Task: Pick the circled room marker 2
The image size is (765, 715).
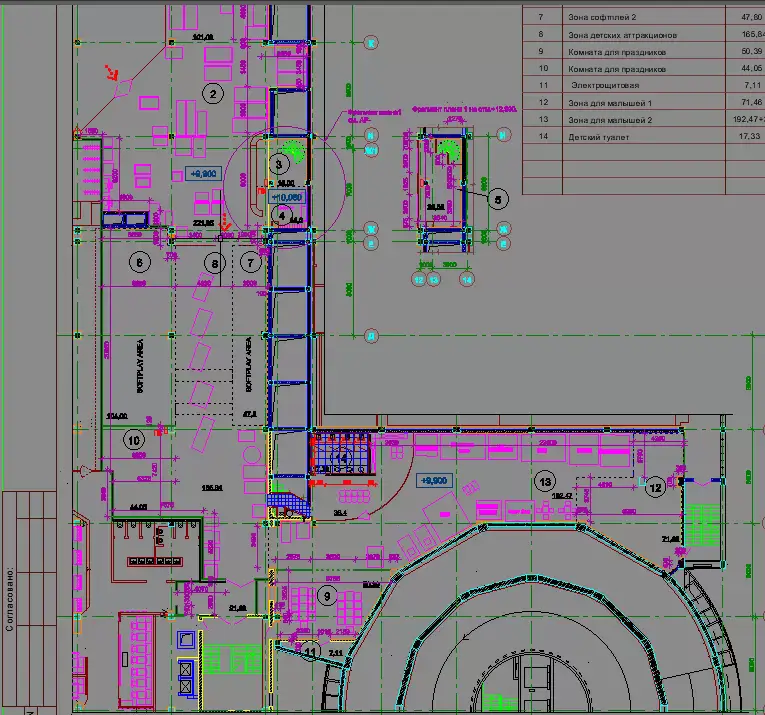Action: pyautogui.click(x=213, y=94)
